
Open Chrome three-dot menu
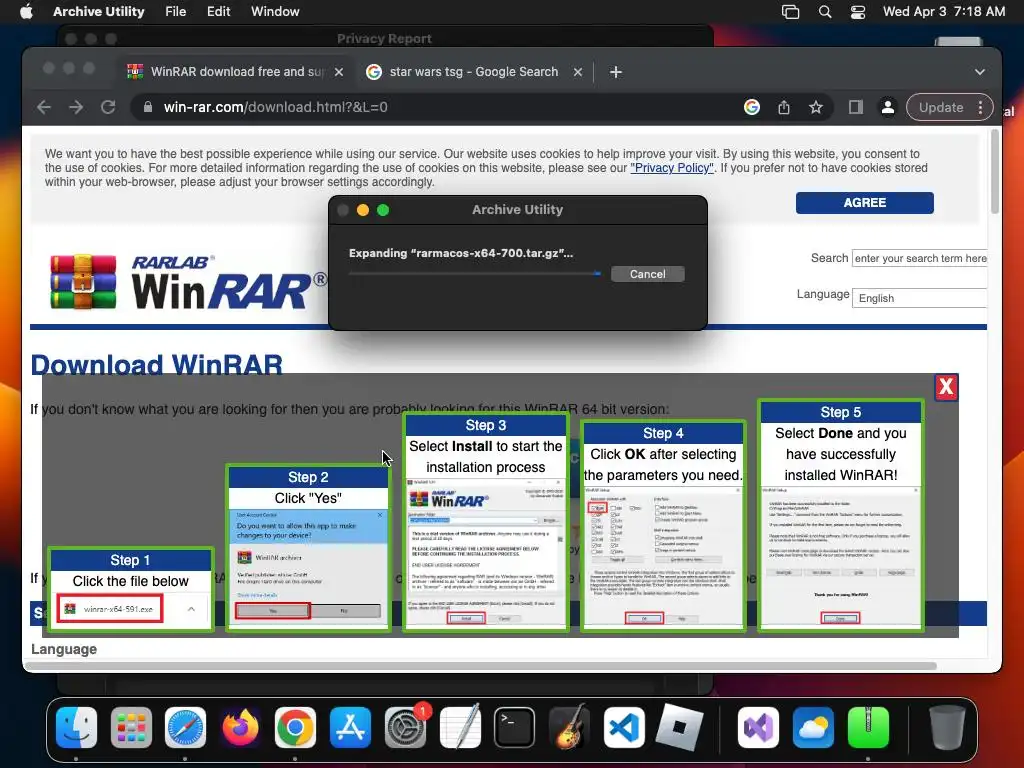[x=980, y=107]
